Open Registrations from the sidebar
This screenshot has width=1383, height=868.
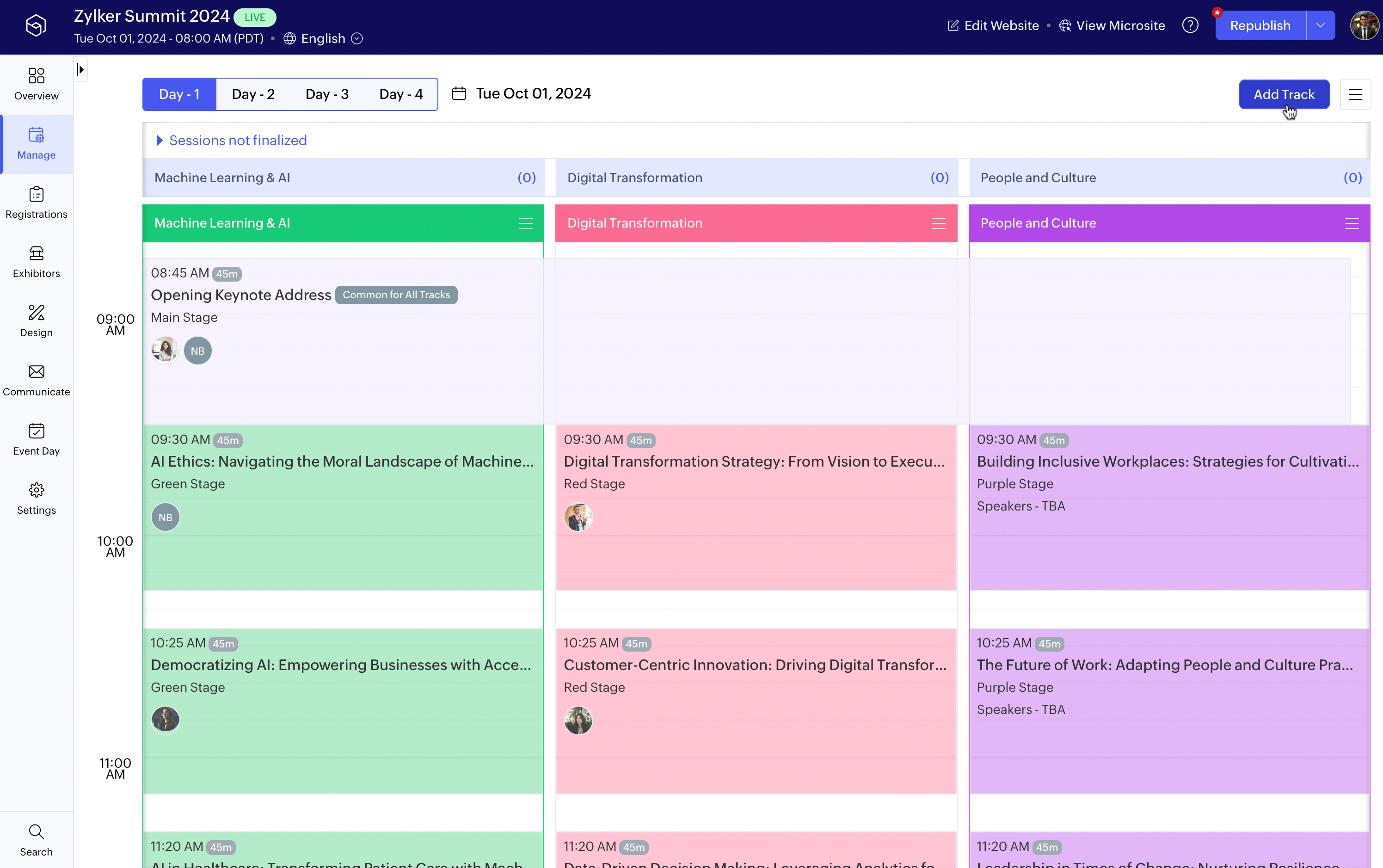[x=36, y=202]
